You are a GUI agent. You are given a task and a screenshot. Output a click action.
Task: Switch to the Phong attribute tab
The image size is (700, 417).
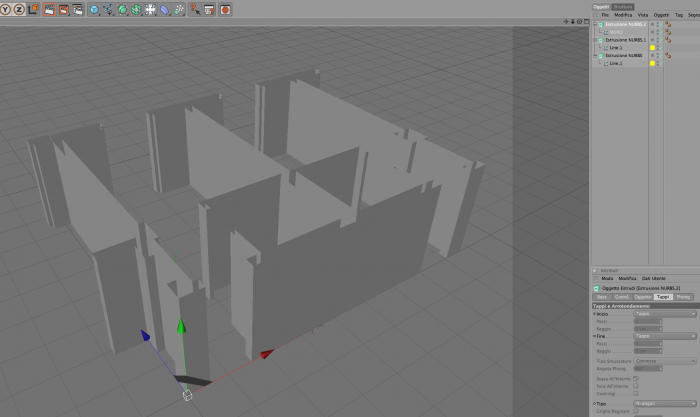tap(683, 297)
